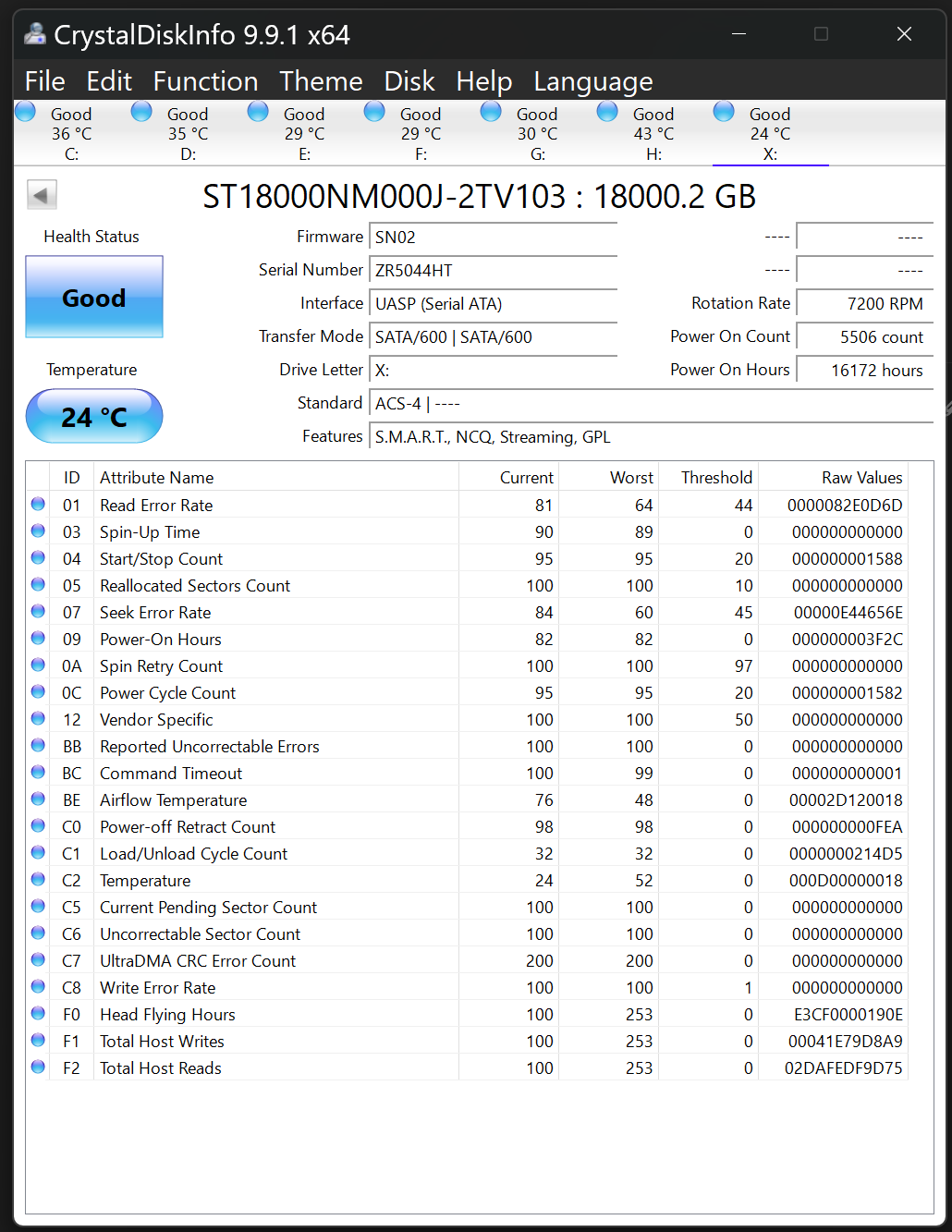Select drive D: tab at 35 °C
The image size is (952, 1232).
188,133
